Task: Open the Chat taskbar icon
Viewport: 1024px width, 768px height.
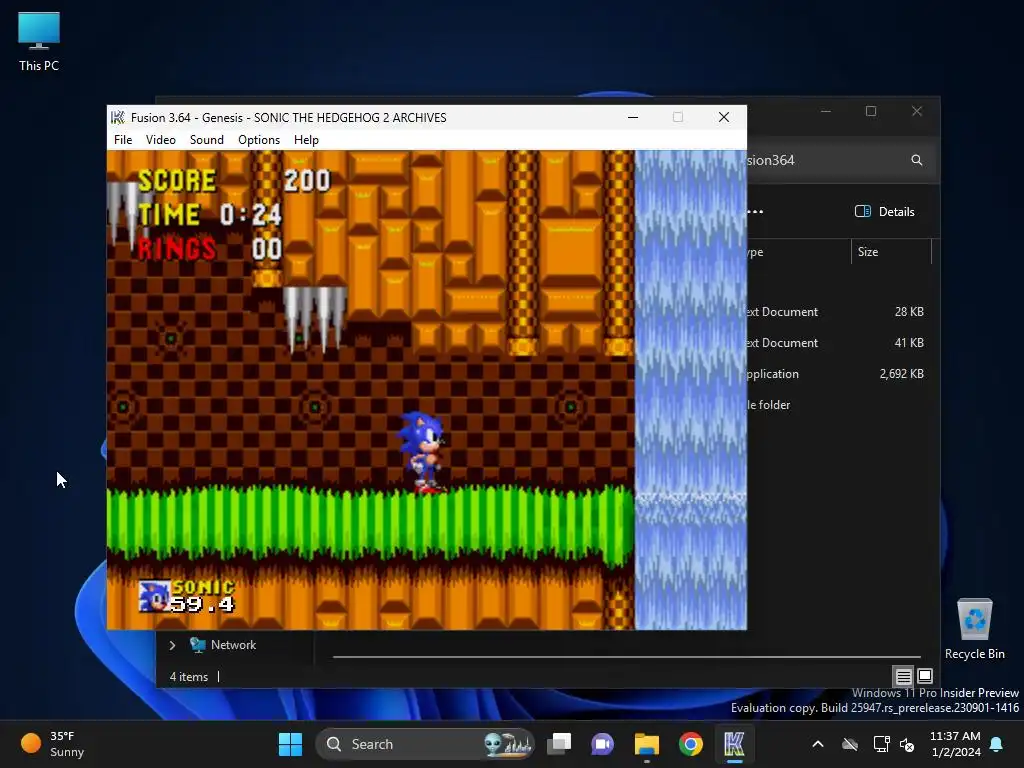Action: coord(602,744)
